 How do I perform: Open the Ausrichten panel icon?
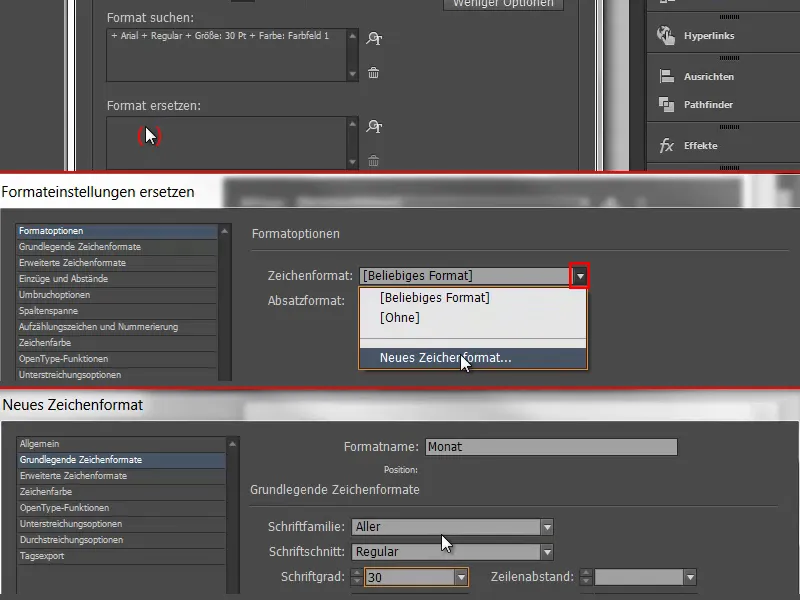coord(666,77)
